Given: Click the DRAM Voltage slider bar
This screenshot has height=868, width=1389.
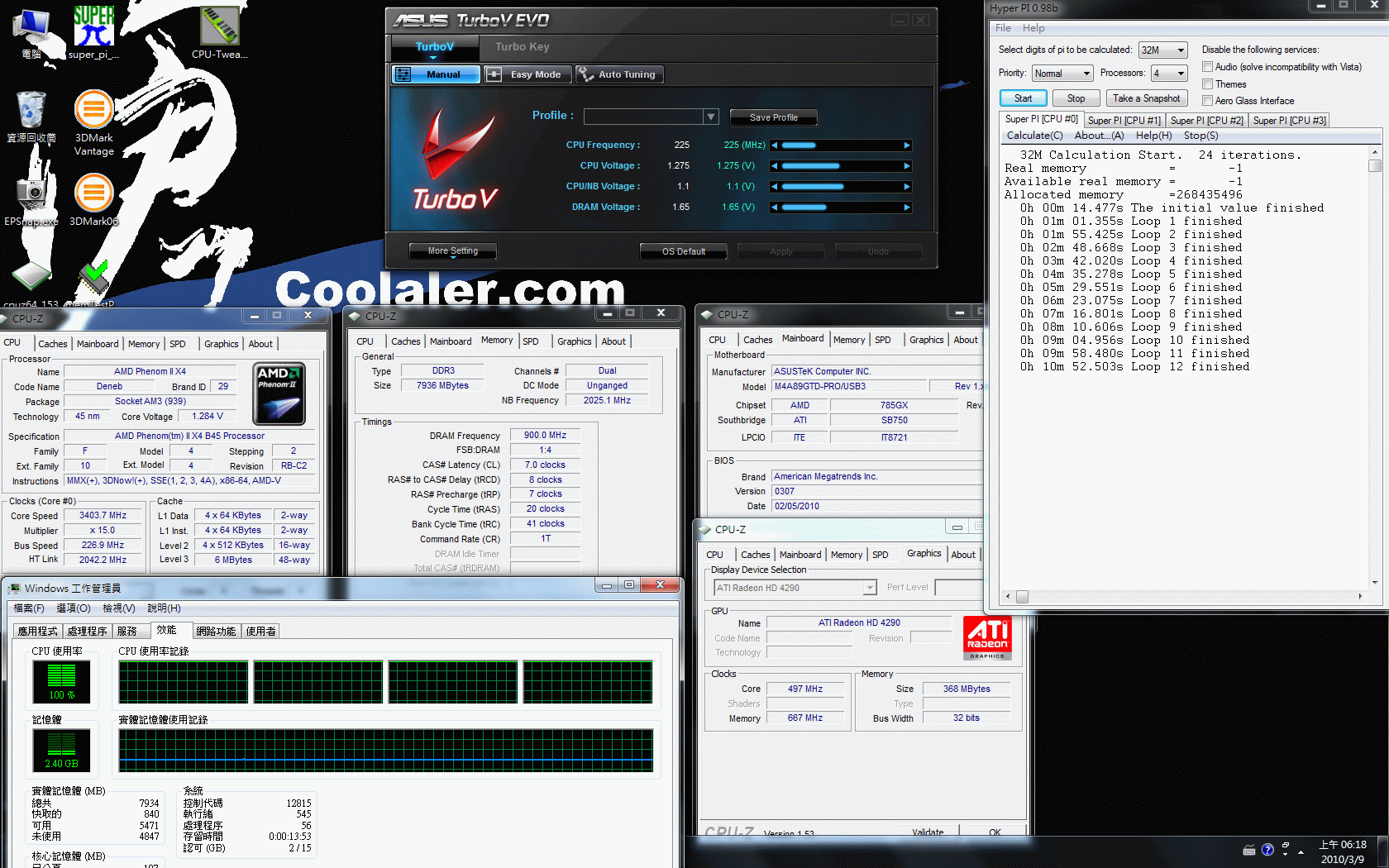Looking at the screenshot, I should (x=841, y=207).
